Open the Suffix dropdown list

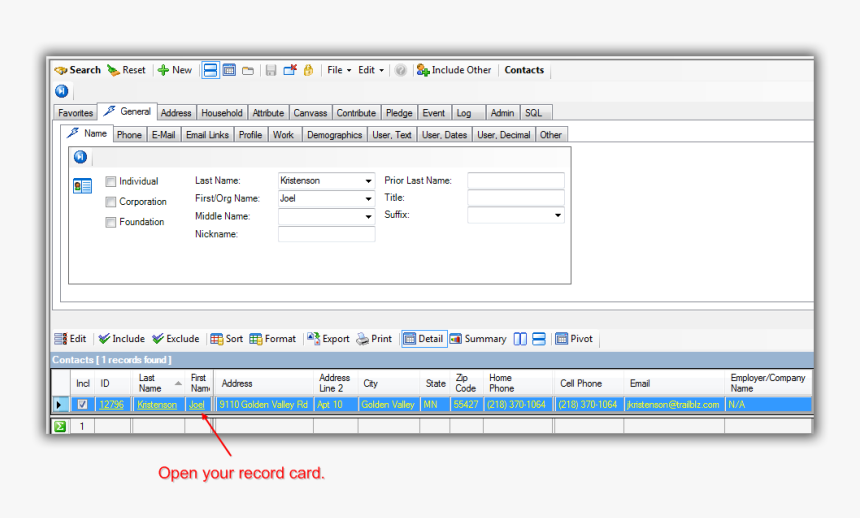(557, 215)
